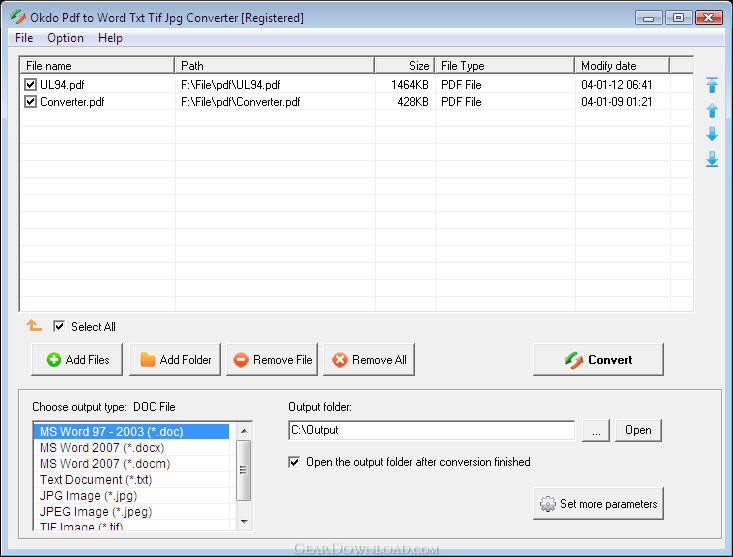Sort by the Modify date column header
Viewport: 733px width, 557px height.
622,65
